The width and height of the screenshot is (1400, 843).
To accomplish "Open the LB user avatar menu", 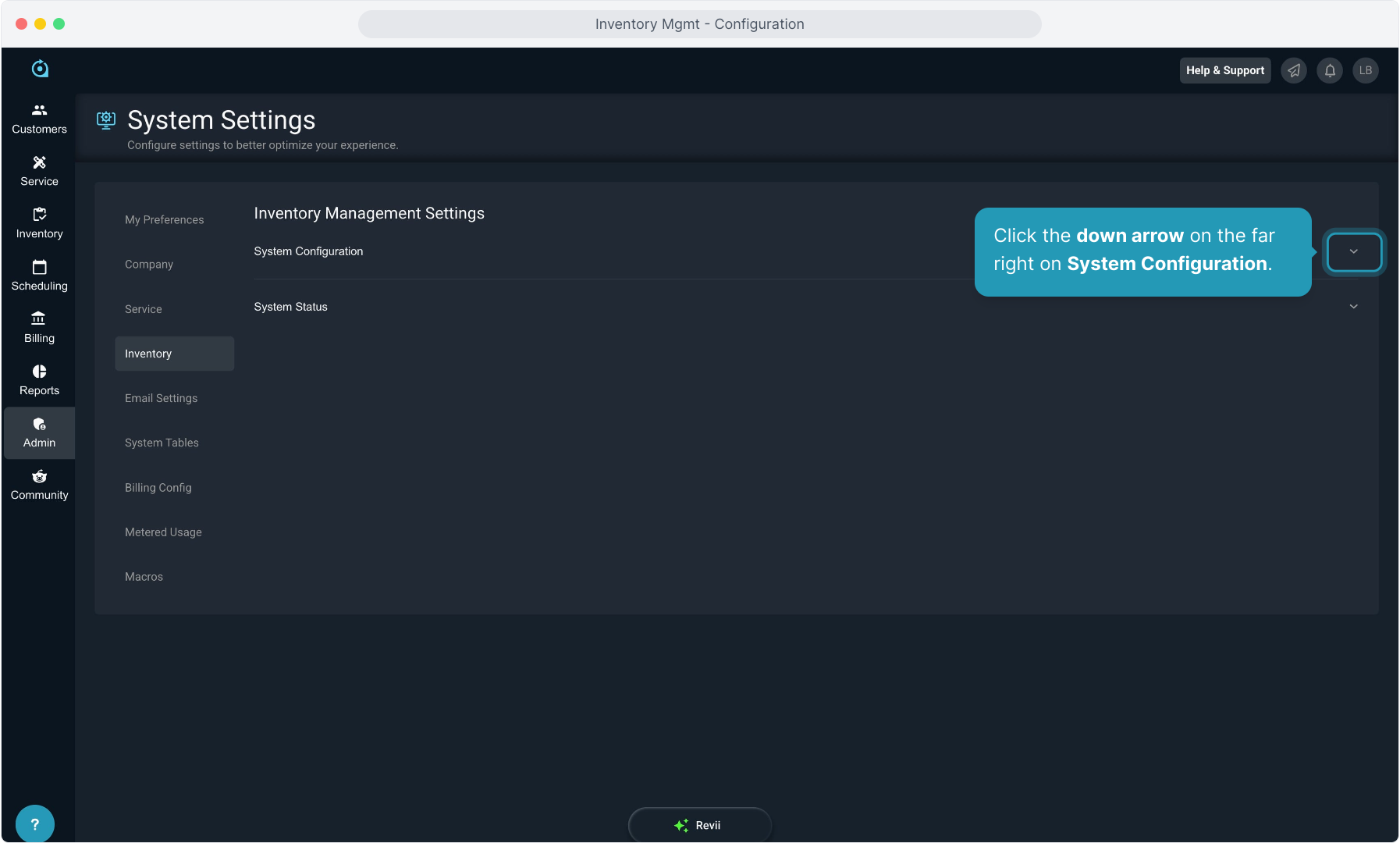I will point(1366,70).
